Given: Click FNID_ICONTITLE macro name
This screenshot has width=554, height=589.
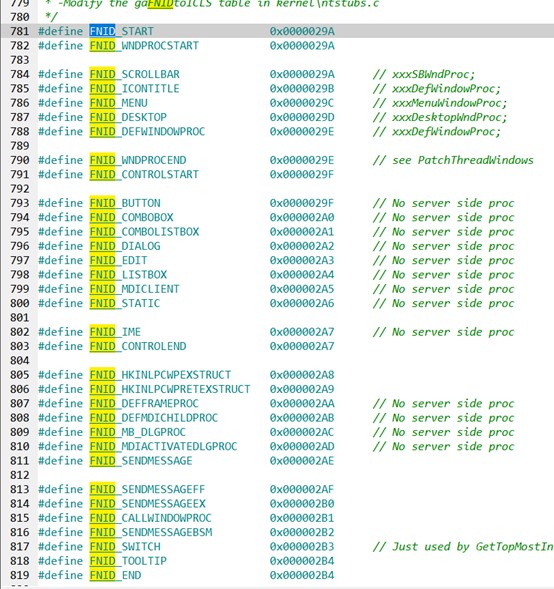Looking at the screenshot, I should [134, 89].
